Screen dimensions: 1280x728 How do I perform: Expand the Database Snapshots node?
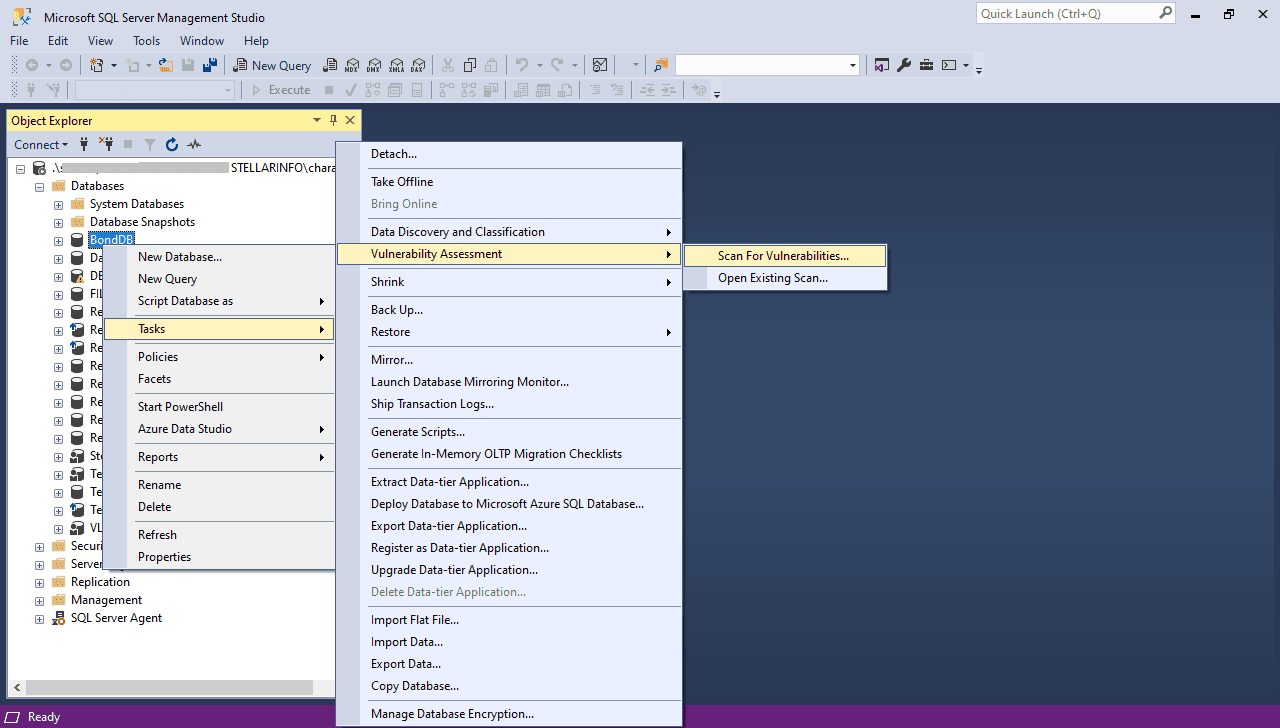[x=59, y=222]
